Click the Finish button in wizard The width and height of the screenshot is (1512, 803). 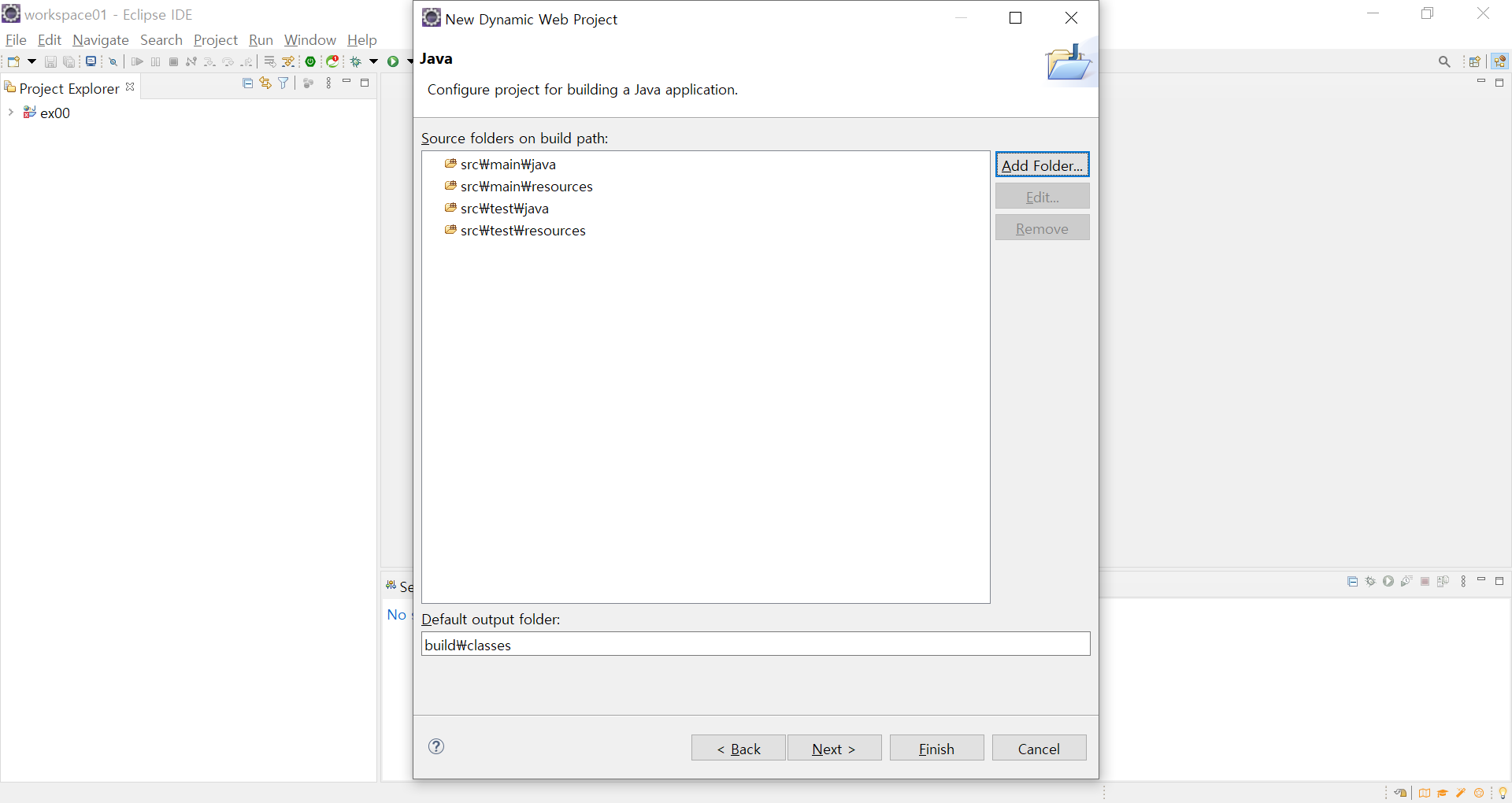(x=936, y=748)
